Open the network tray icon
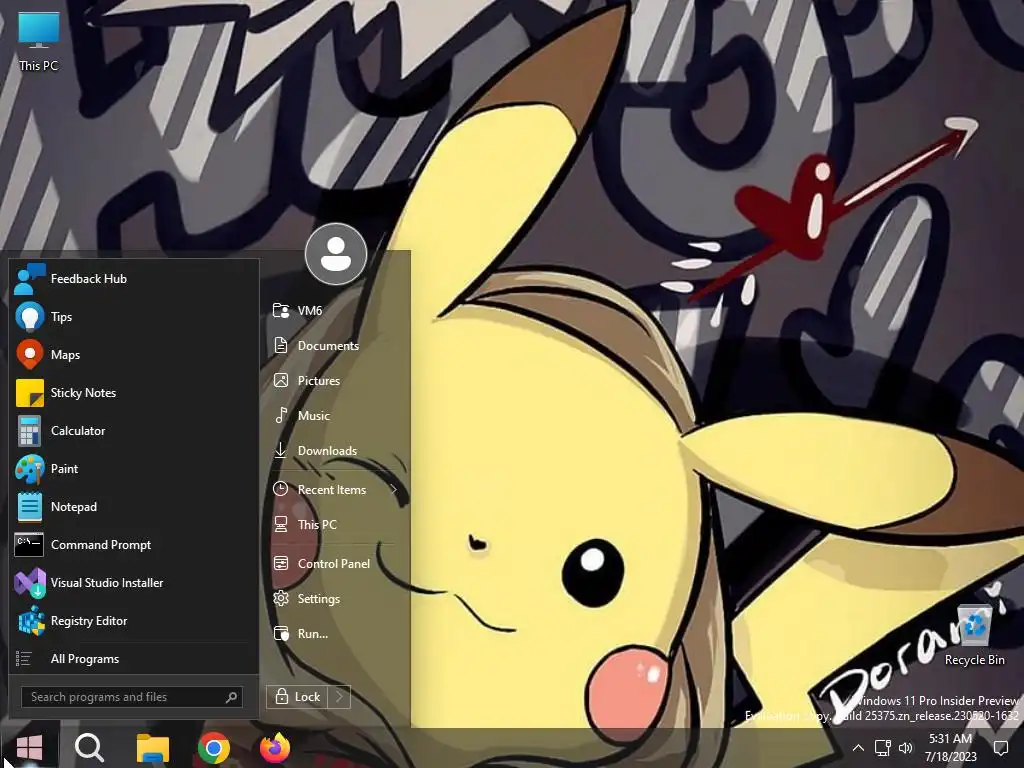The image size is (1024, 768). (883, 748)
